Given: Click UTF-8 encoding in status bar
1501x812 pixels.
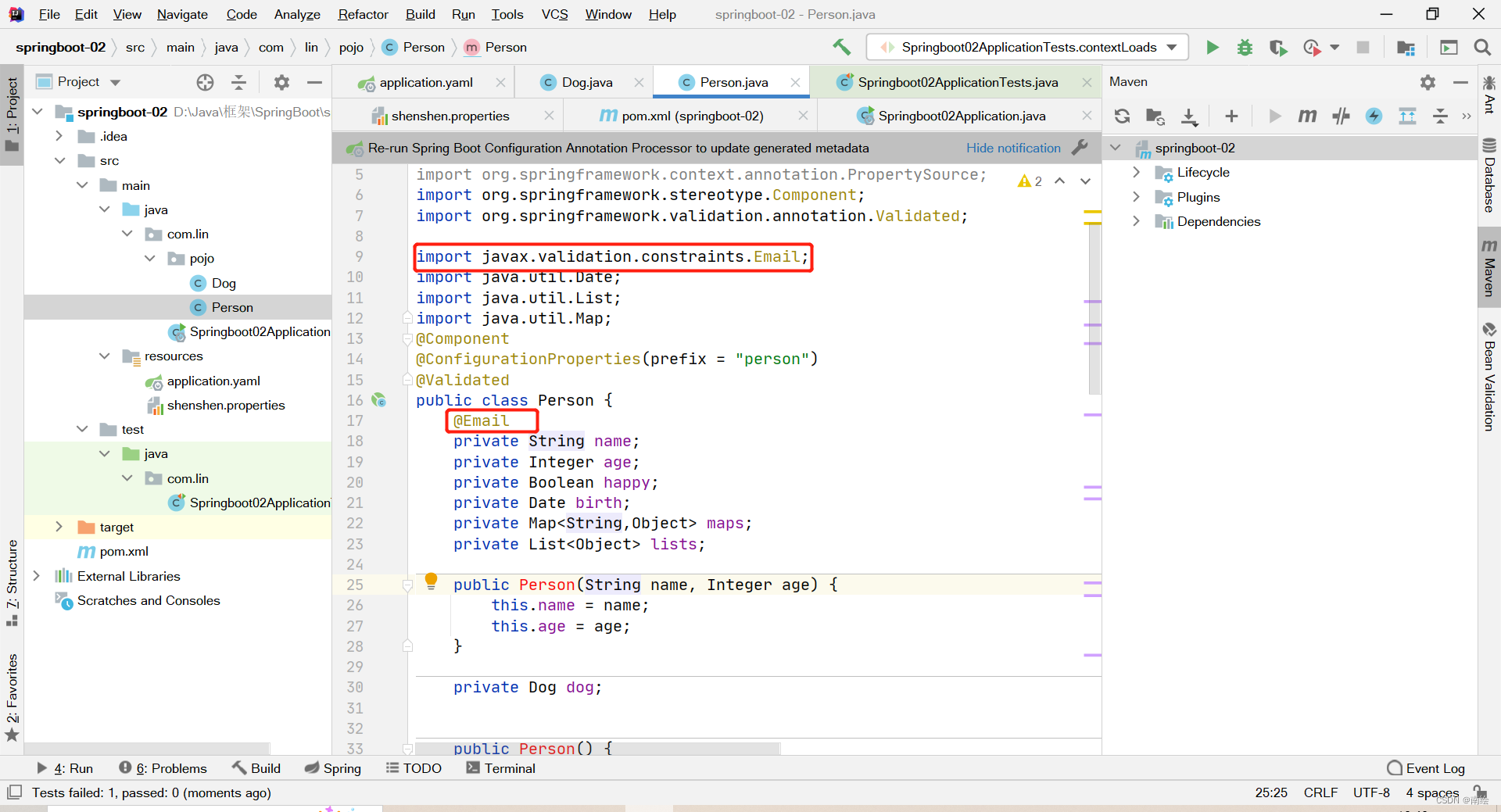Looking at the screenshot, I should coord(1371,792).
